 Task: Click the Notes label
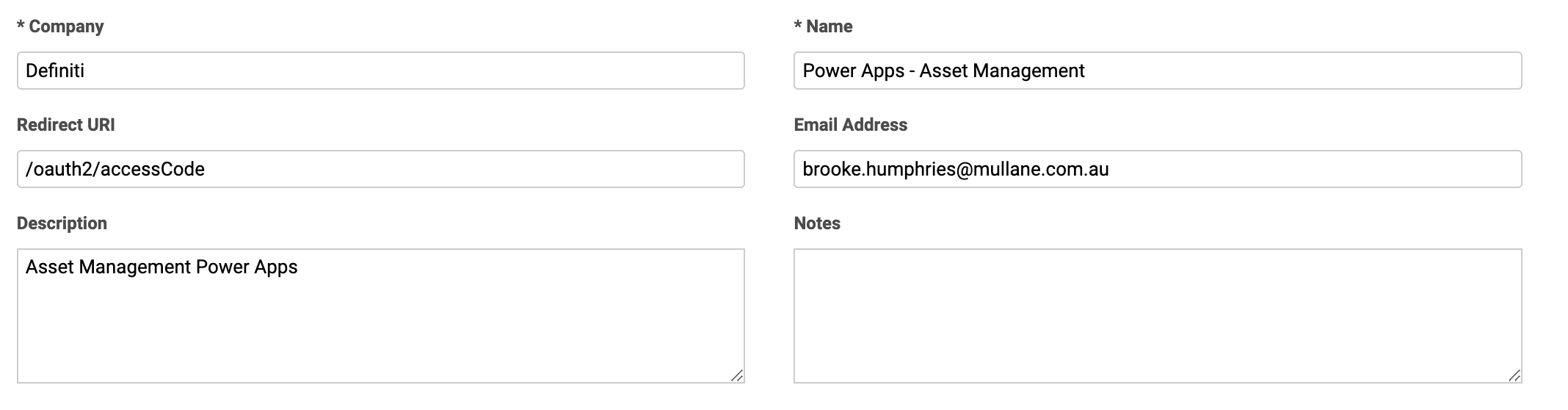(817, 223)
